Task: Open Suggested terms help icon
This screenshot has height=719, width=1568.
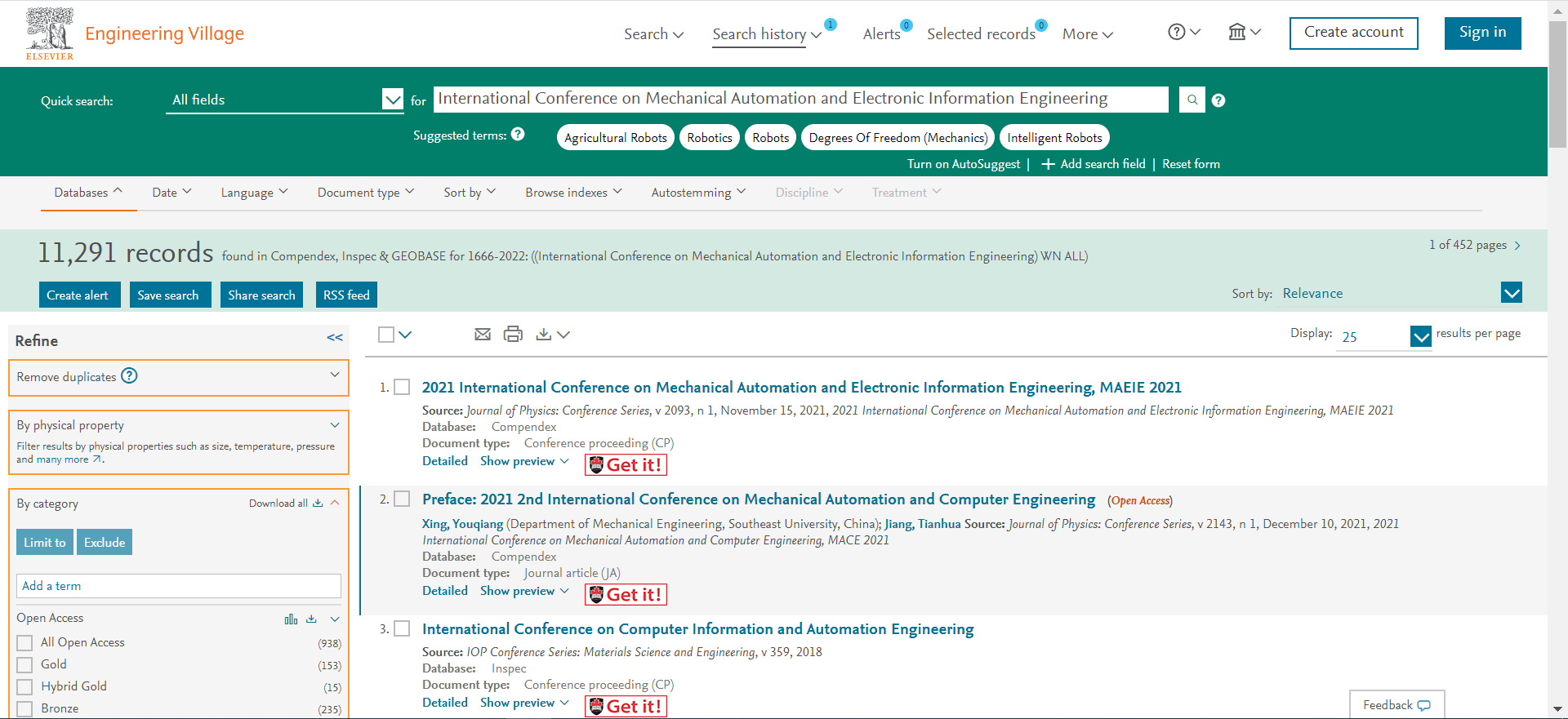Action: click(x=518, y=135)
